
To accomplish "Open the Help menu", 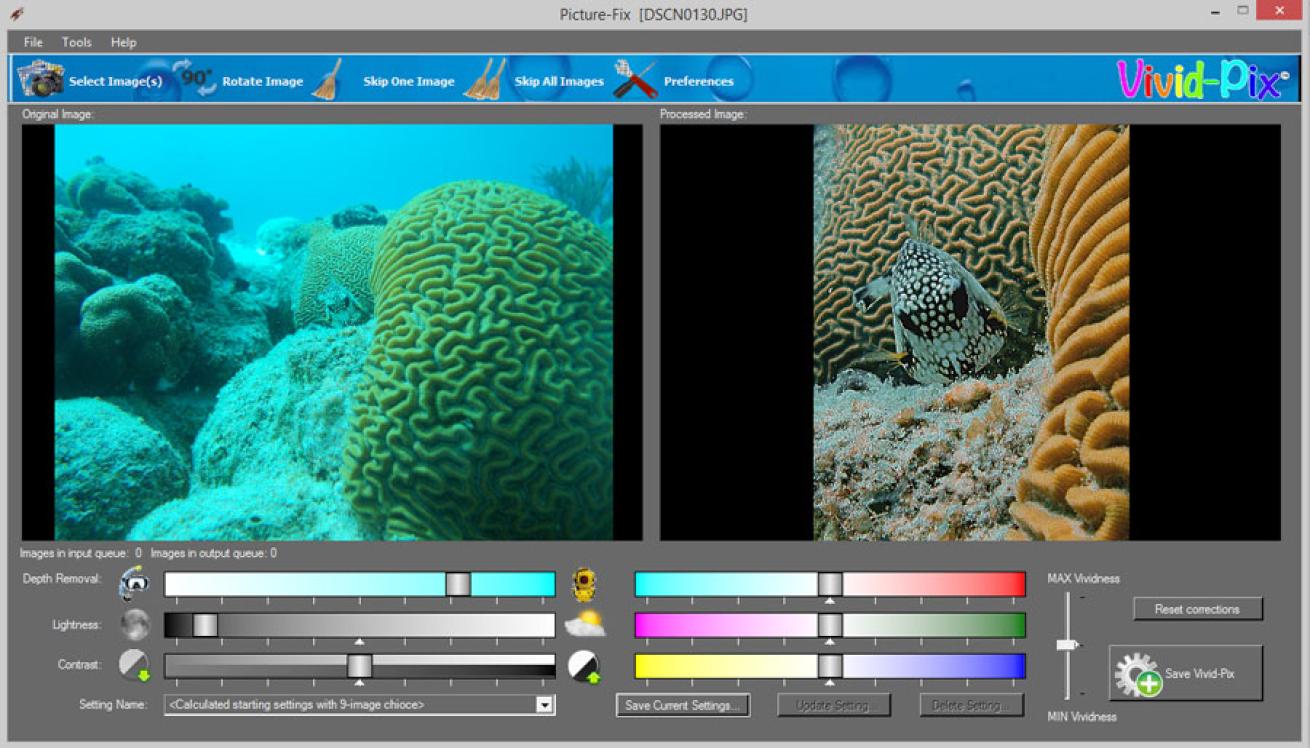I will click(124, 42).
